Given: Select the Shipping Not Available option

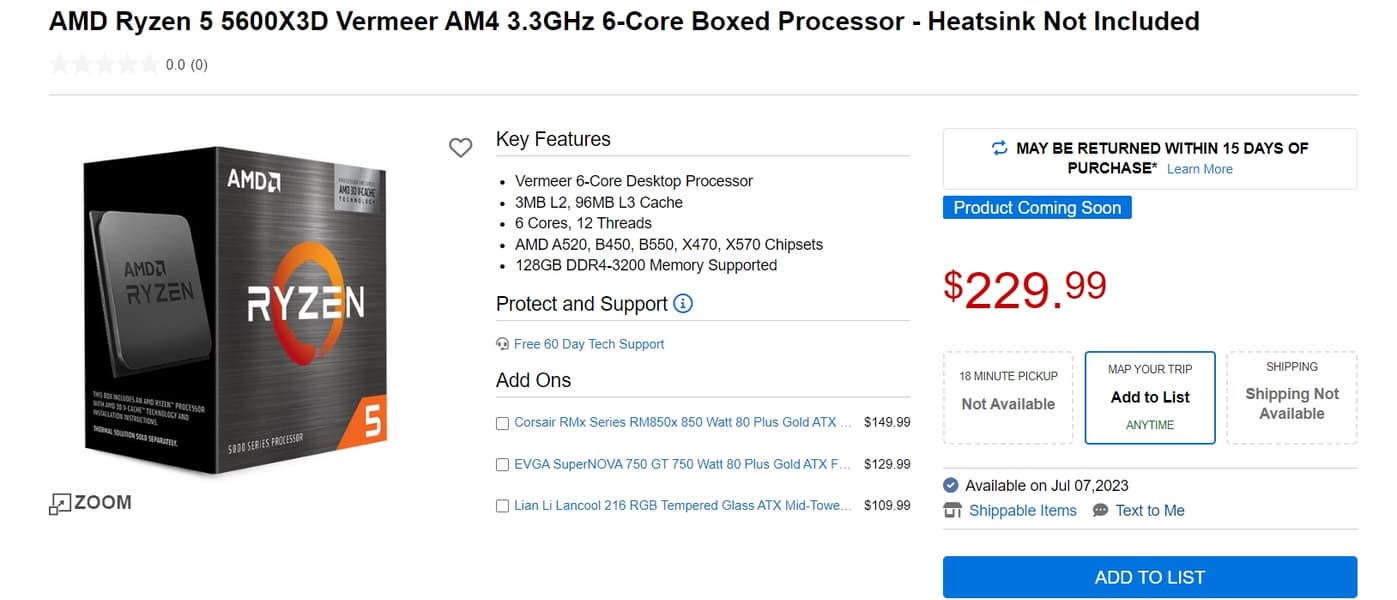Looking at the screenshot, I should (x=1291, y=397).
